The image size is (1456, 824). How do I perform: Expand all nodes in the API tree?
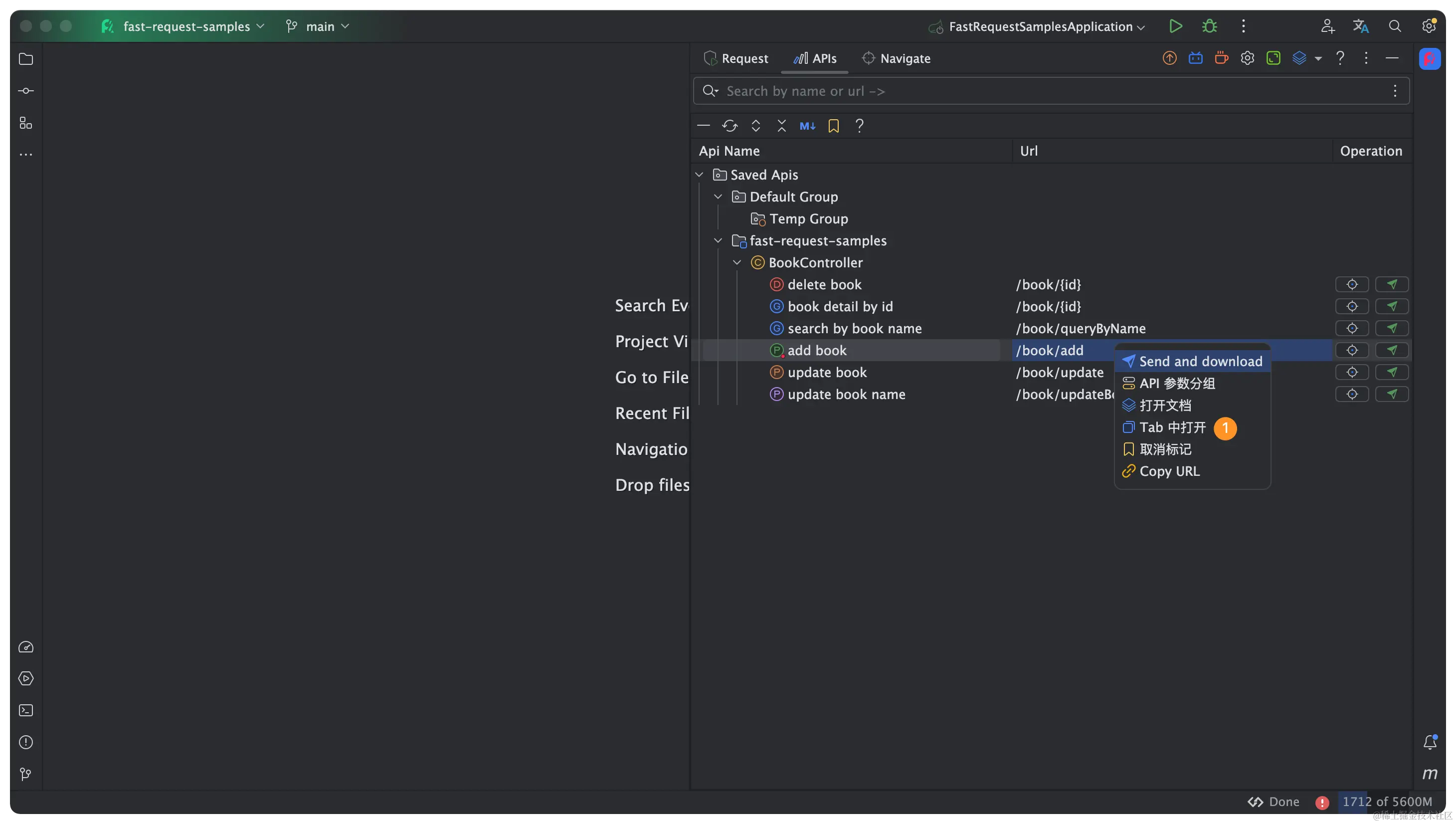coord(756,126)
